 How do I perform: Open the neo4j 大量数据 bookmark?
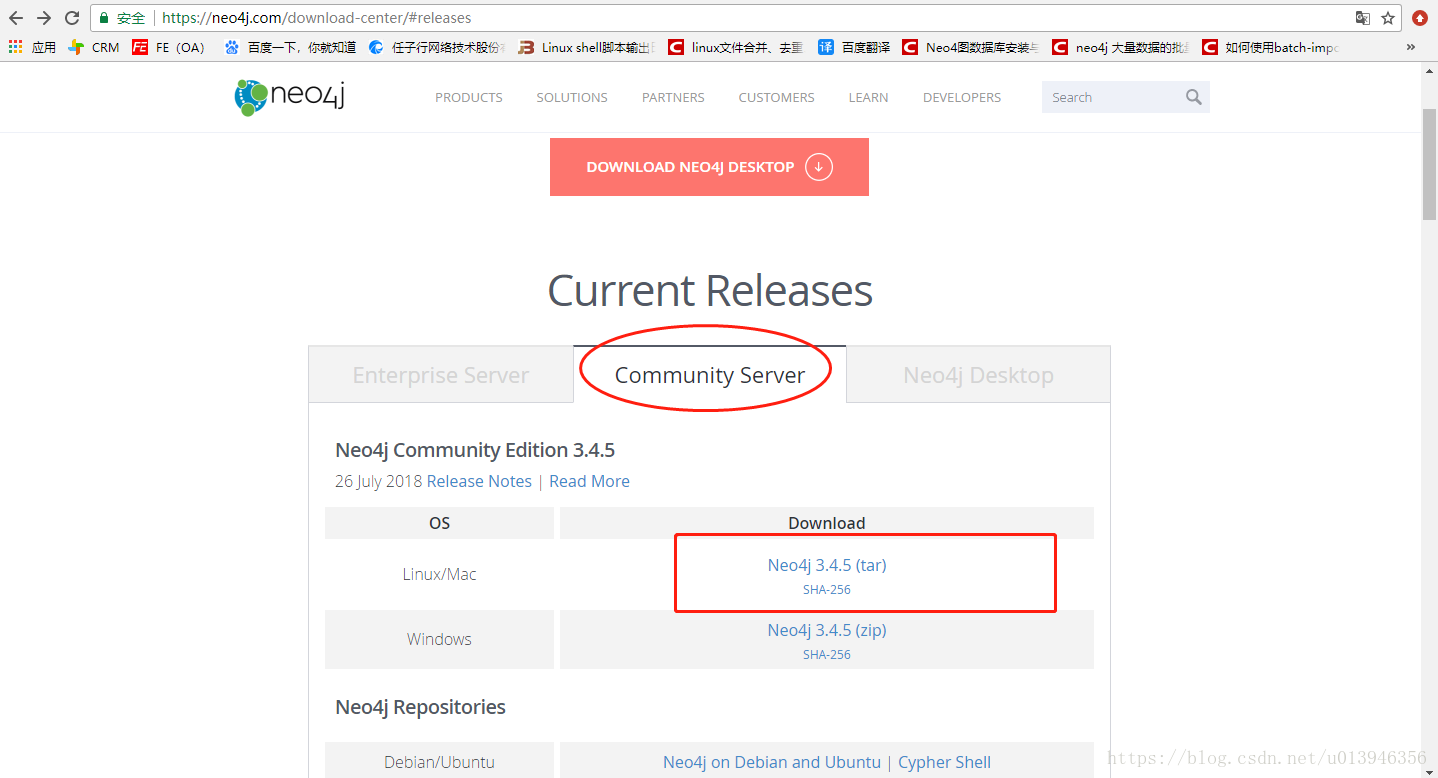click(x=1120, y=47)
